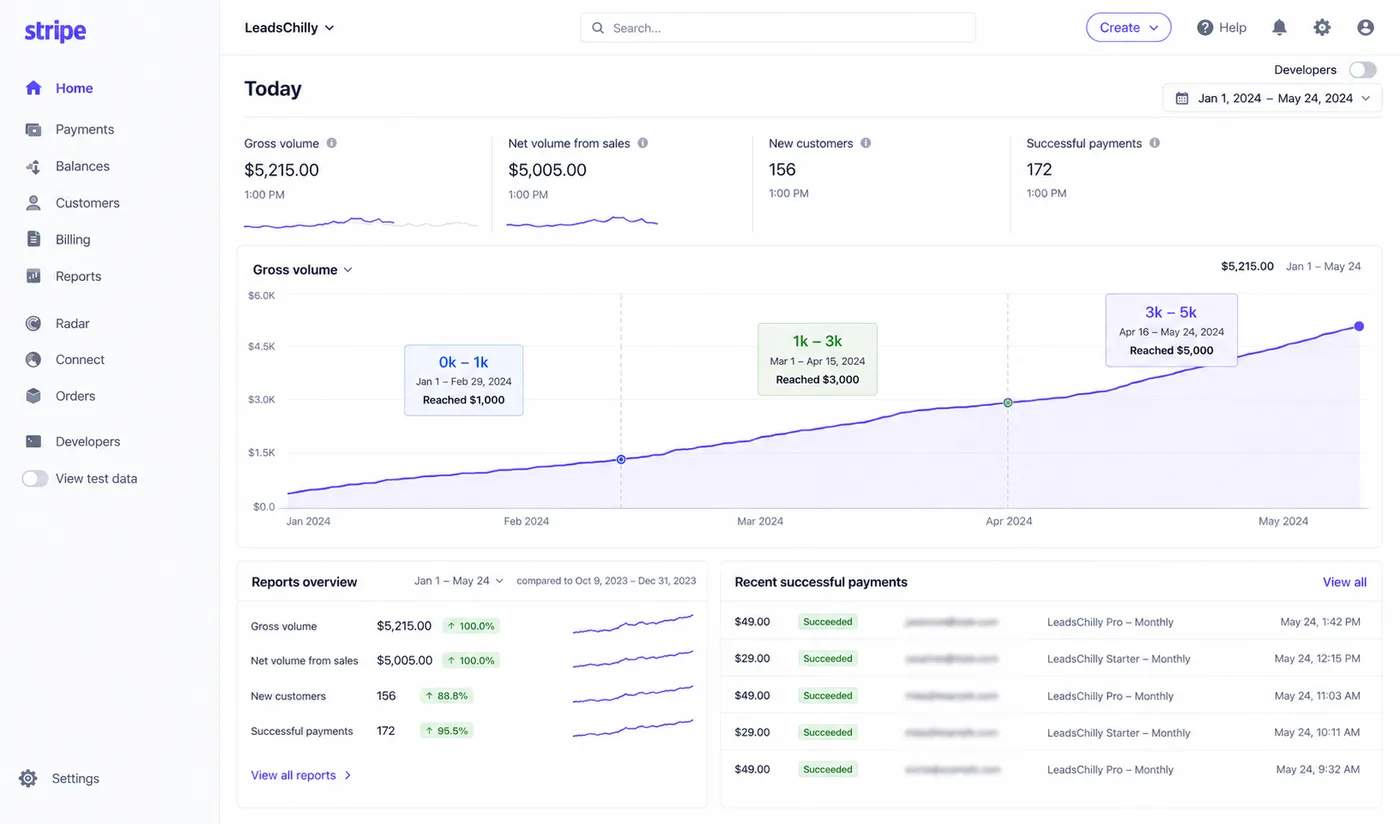The height and width of the screenshot is (824, 1400).
Task: Click the 0k – 1k milestone tooltip
Action: (464, 380)
